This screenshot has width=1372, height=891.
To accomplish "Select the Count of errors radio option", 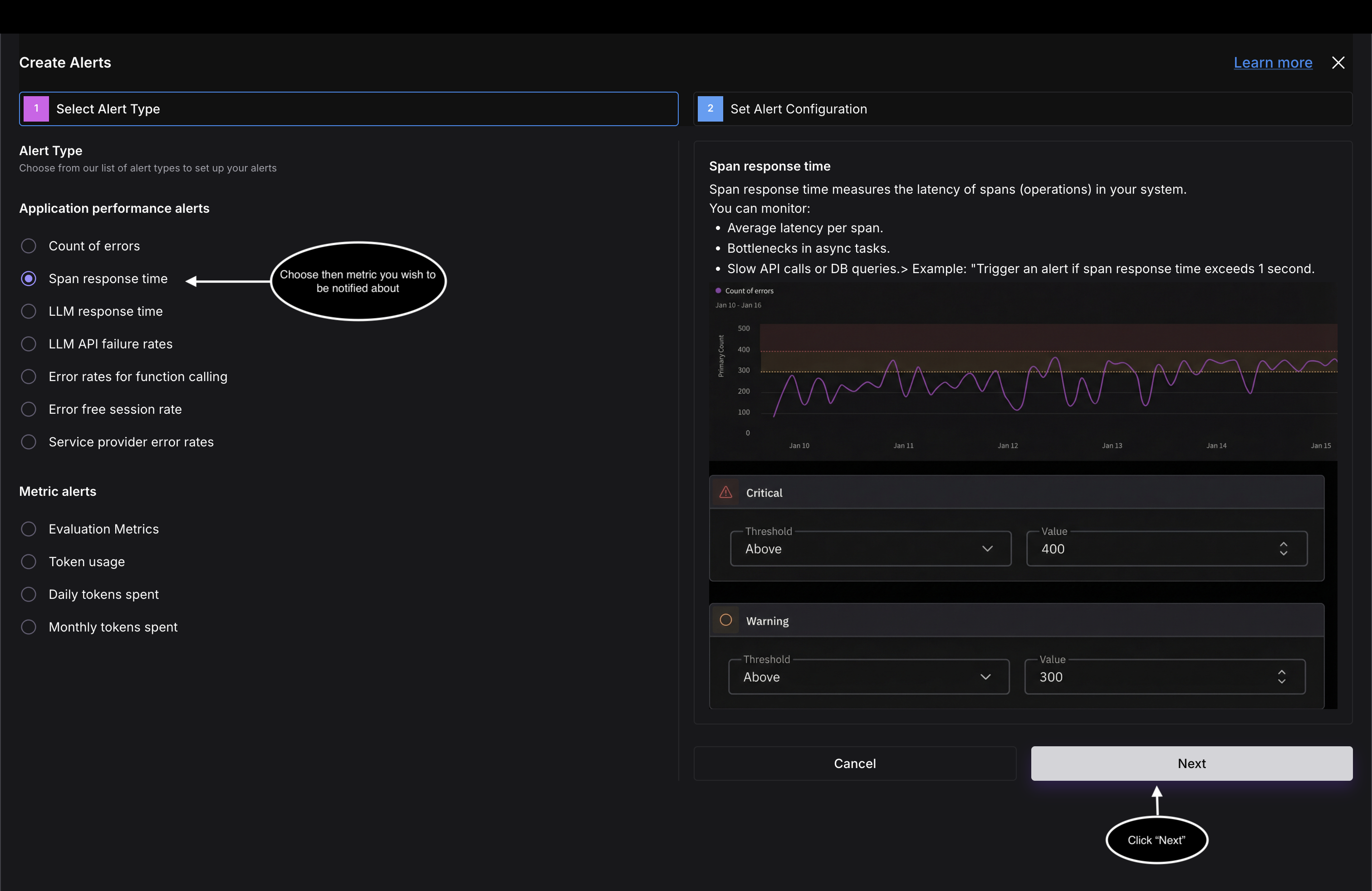I will (28, 246).
